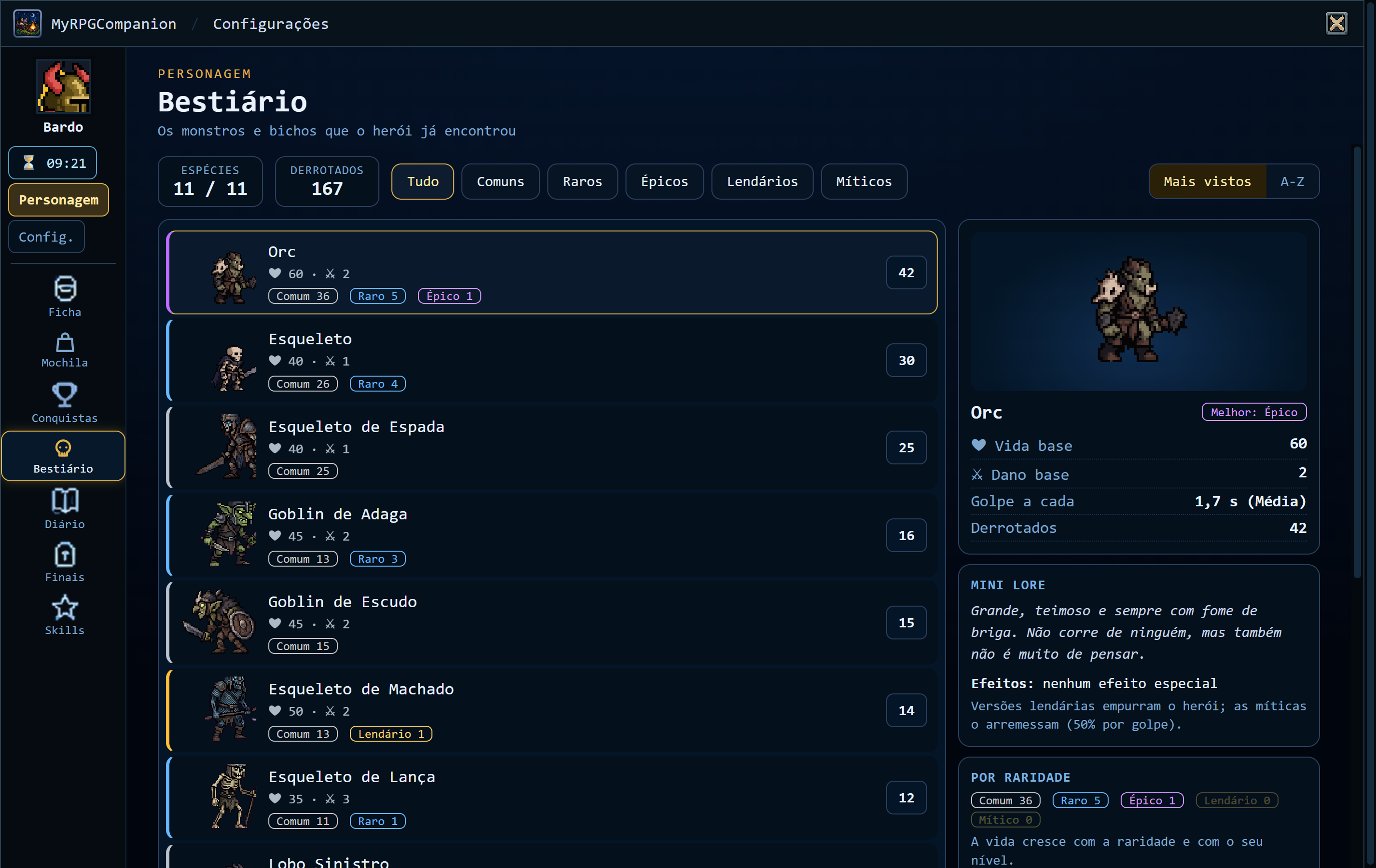Select the Esqueleto de Machado row
Screen dimensions: 1376x868
click(x=552, y=710)
